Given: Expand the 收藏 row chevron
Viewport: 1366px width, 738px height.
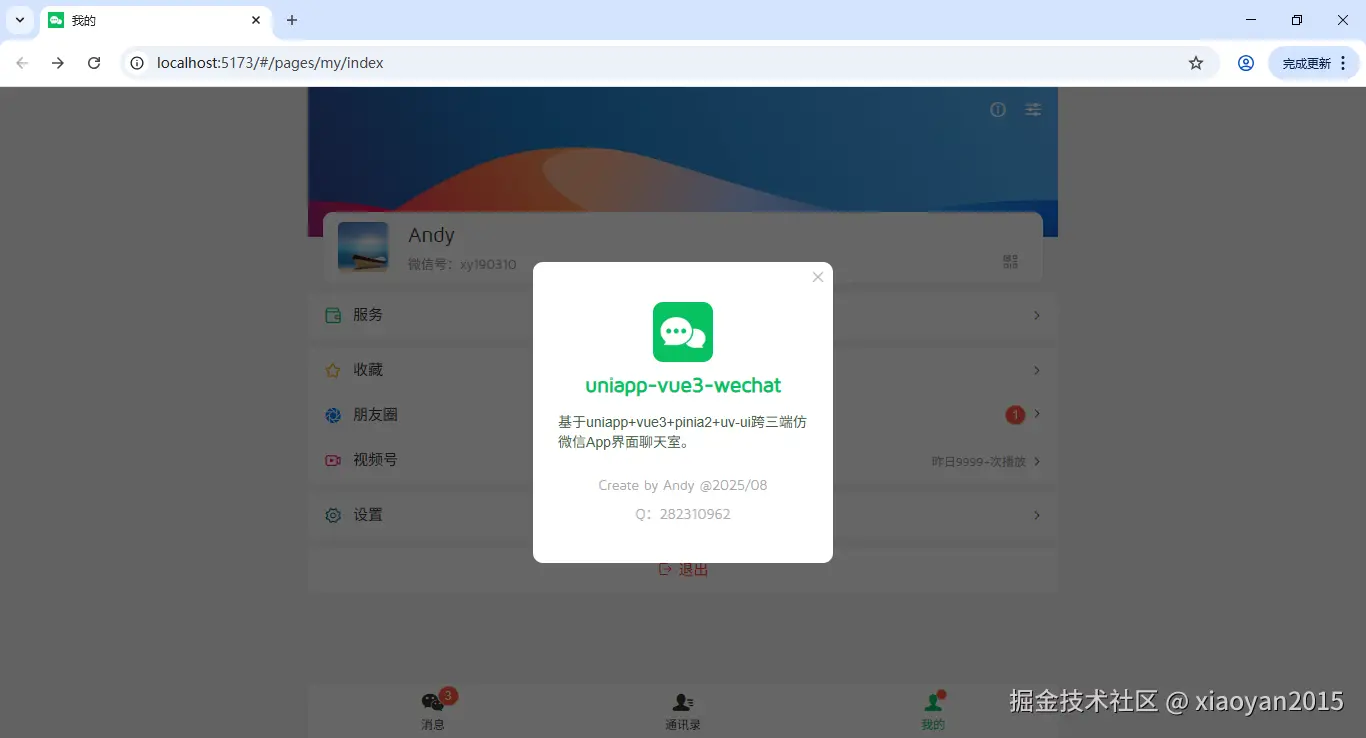Looking at the screenshot, I should (1037, 370).
